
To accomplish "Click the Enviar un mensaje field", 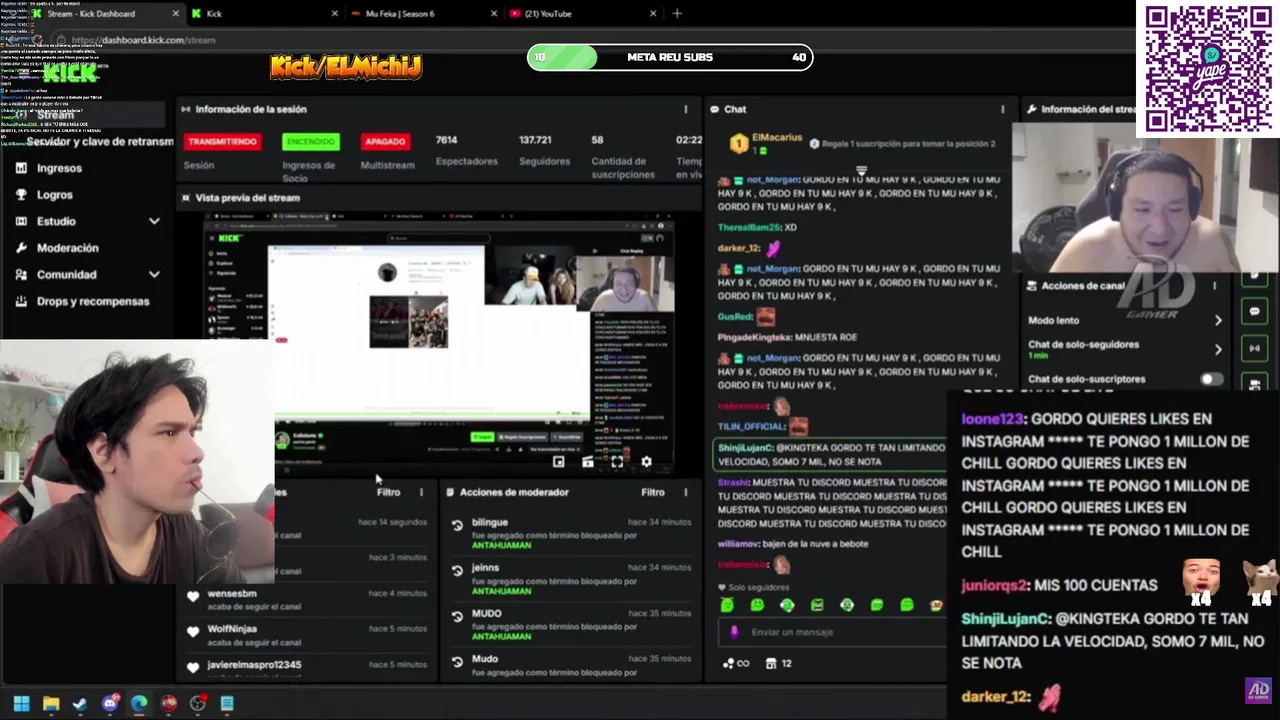I will pyautogui.click(x=830, y=632).
